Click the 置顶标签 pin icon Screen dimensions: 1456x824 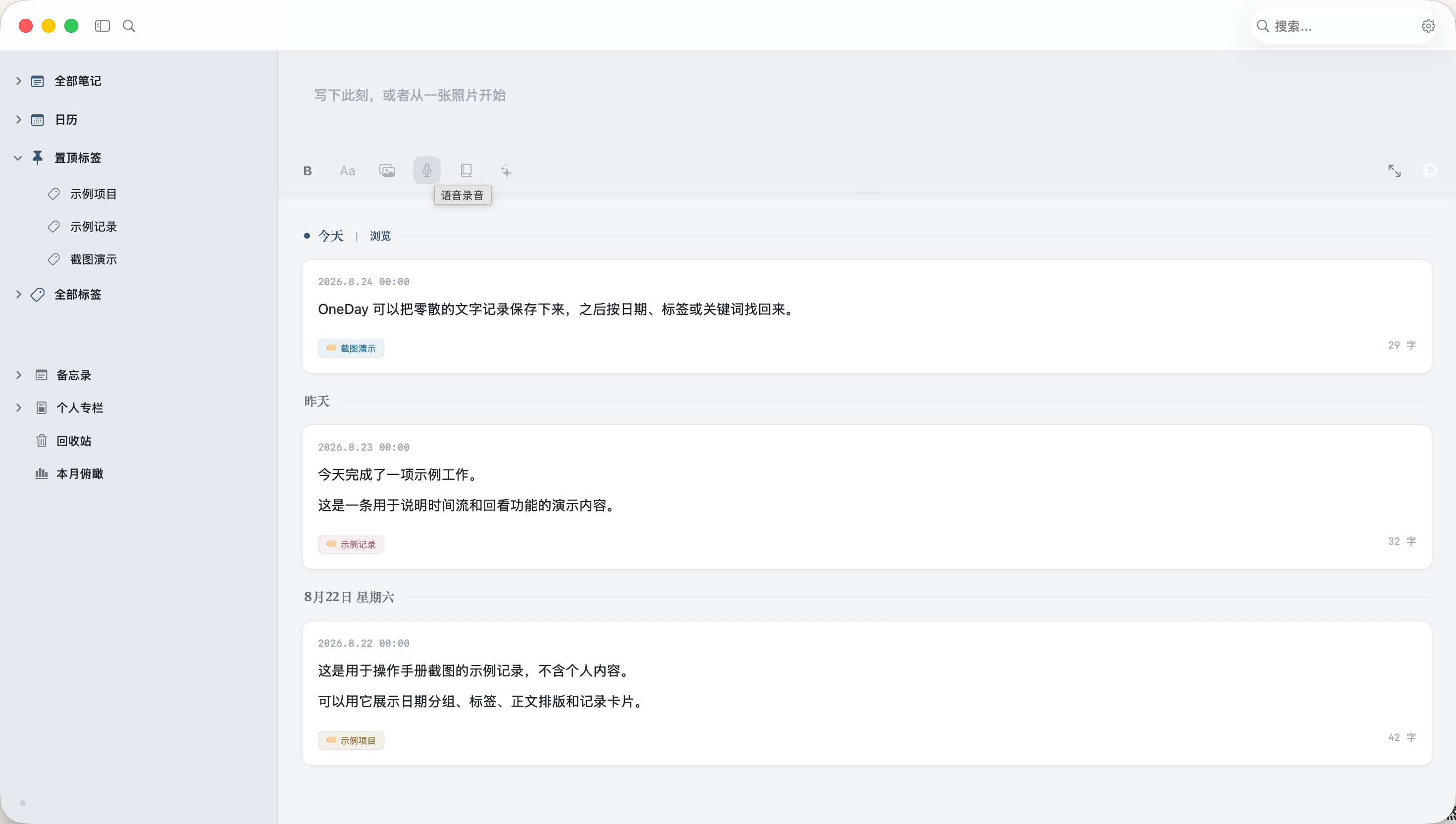(37, 158)
